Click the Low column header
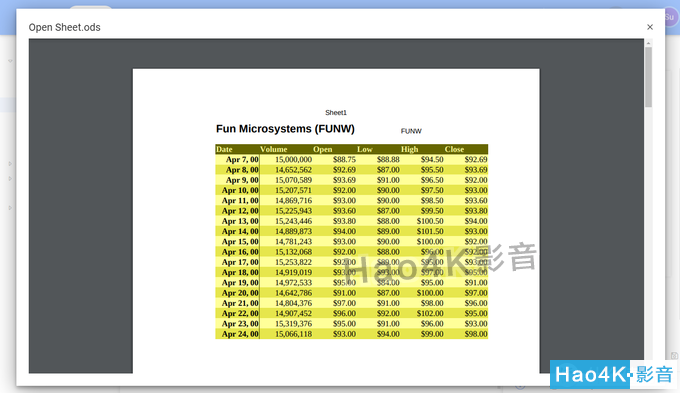 (365, 149)
